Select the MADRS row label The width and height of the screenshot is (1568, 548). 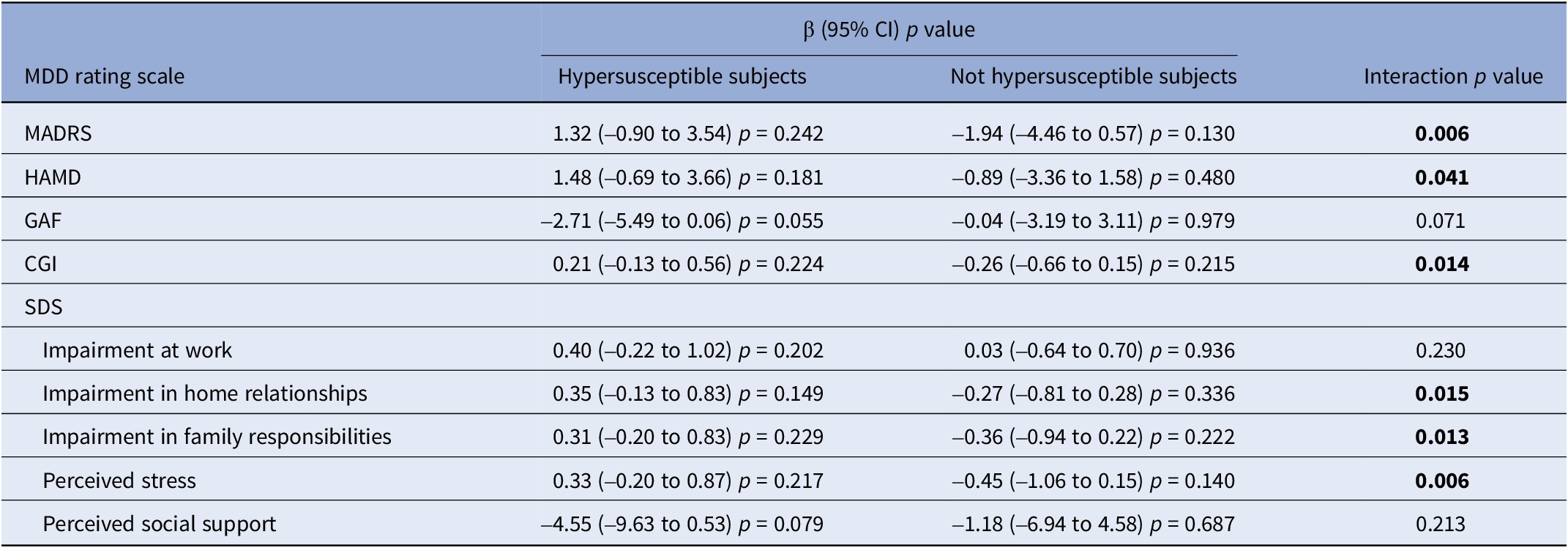point(58,133)
